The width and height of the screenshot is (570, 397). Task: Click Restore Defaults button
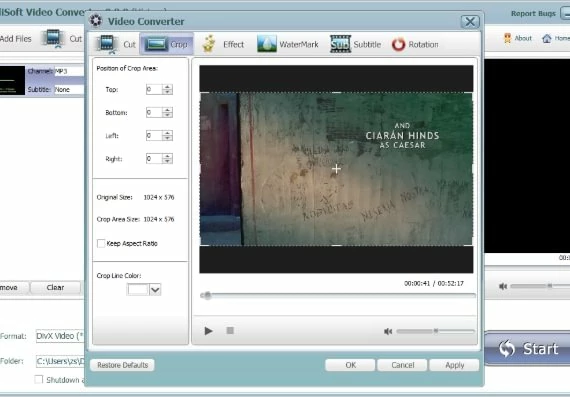(x=123, y=365)
